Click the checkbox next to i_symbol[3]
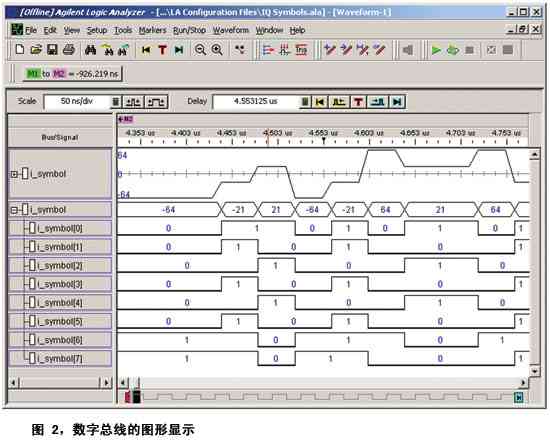 [32, 284]
